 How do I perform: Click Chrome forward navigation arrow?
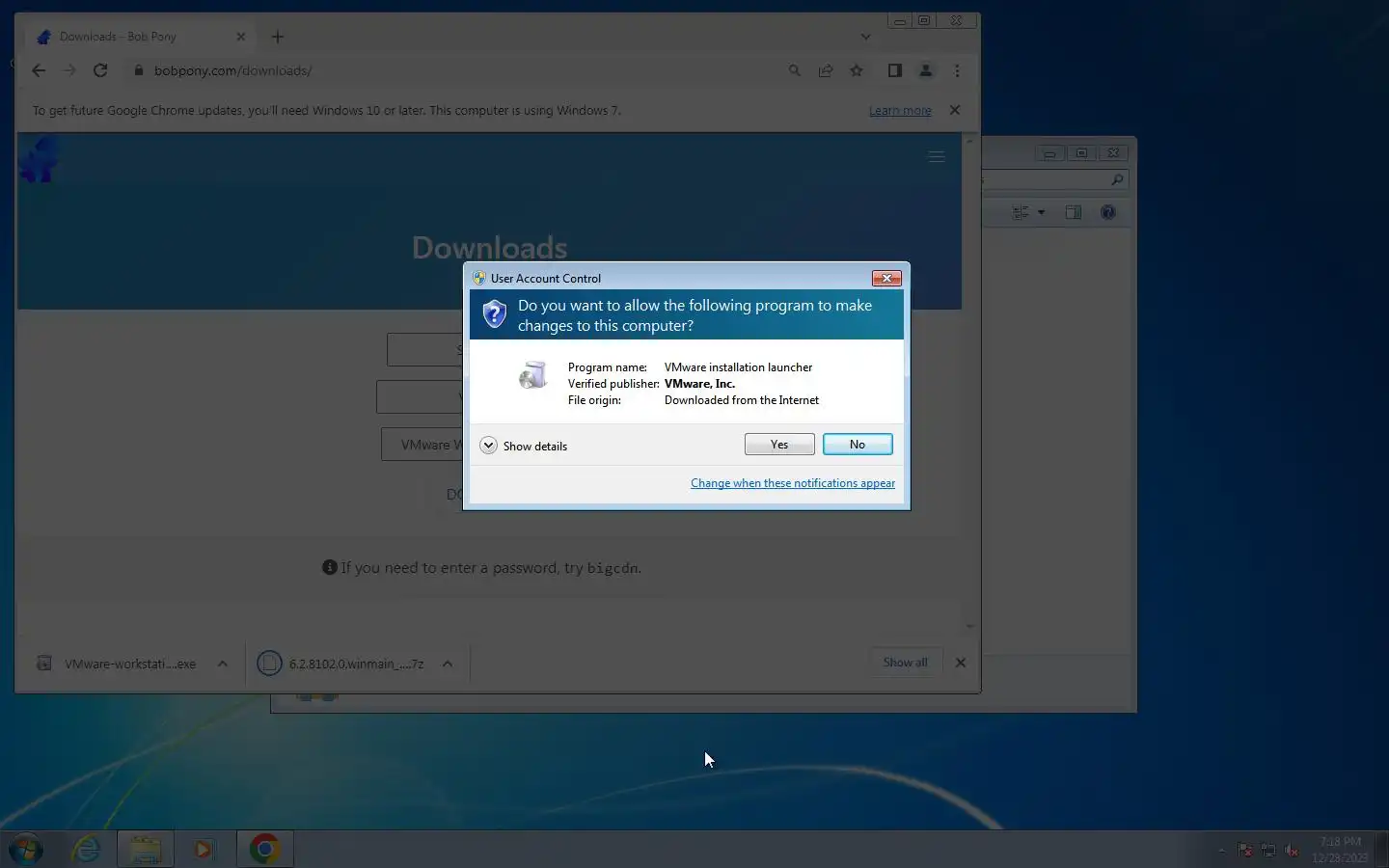pos(69,70)
